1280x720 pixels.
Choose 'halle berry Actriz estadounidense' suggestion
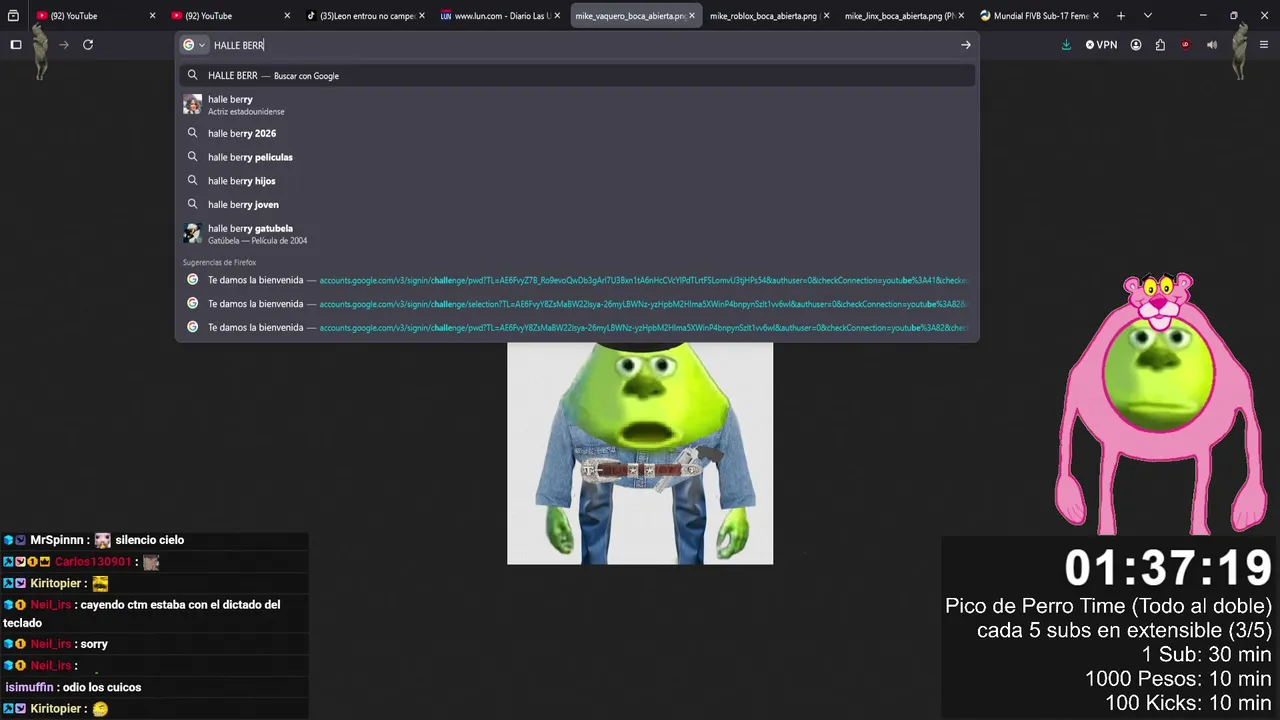(577, 105)
